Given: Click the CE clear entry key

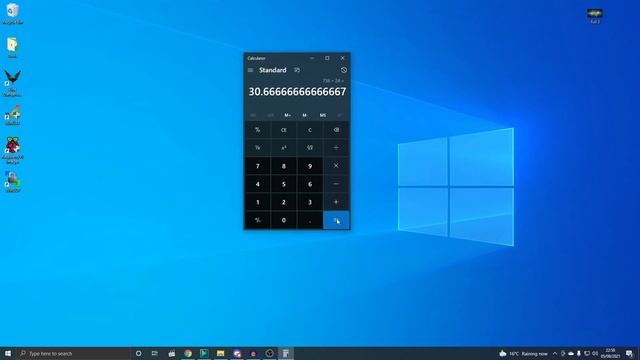Looking at the screenshot, I should [284, 130].
